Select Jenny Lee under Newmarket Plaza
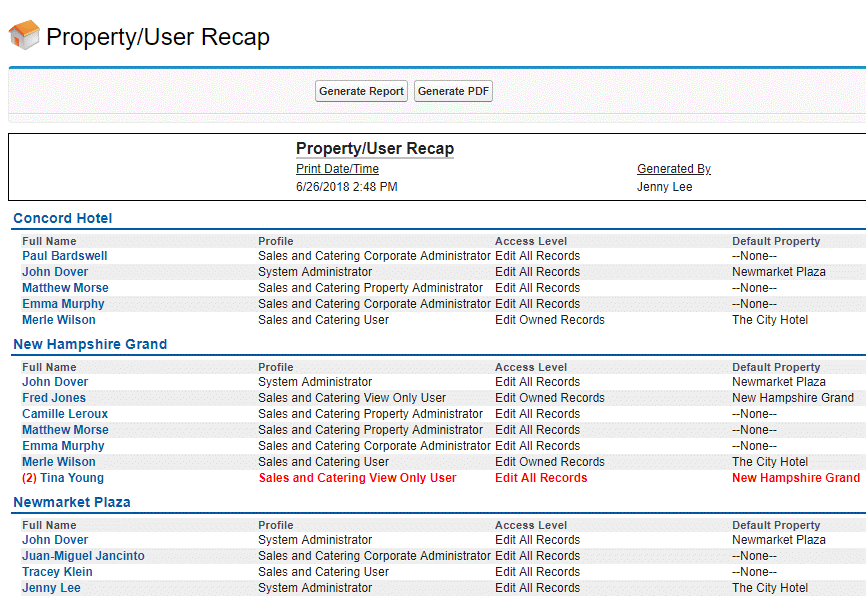This screenshot has height=596, width=866. pyautogui.click(x=51, y=588)
